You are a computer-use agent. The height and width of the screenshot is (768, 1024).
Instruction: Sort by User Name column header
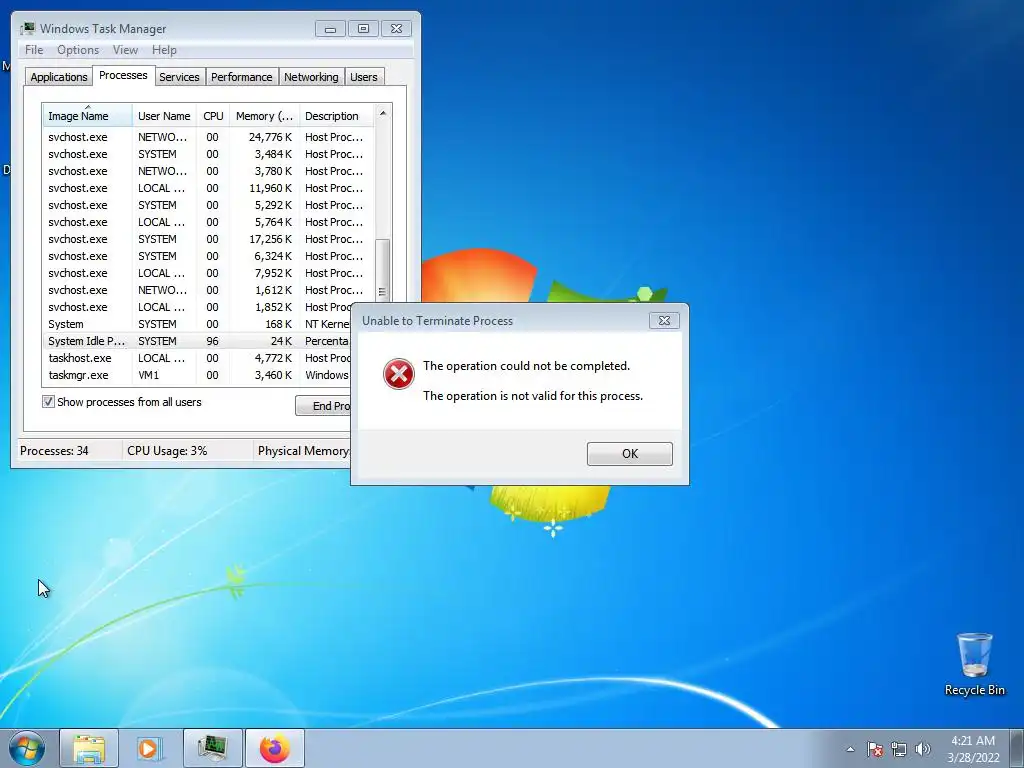164,116
